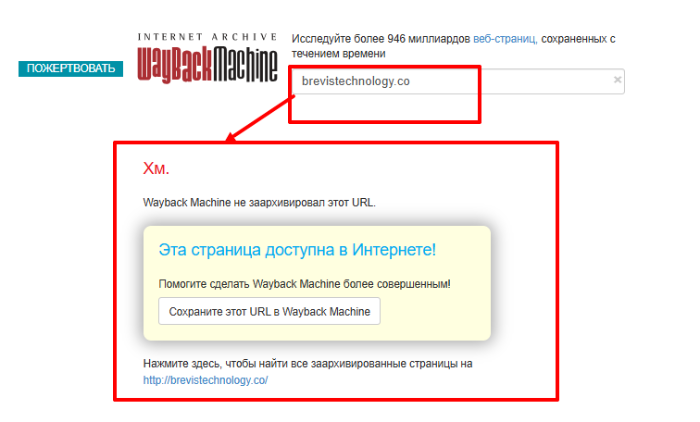700x422 pixels.
Task: Follow the веб-страниц link
Action: tap(505, 39)
